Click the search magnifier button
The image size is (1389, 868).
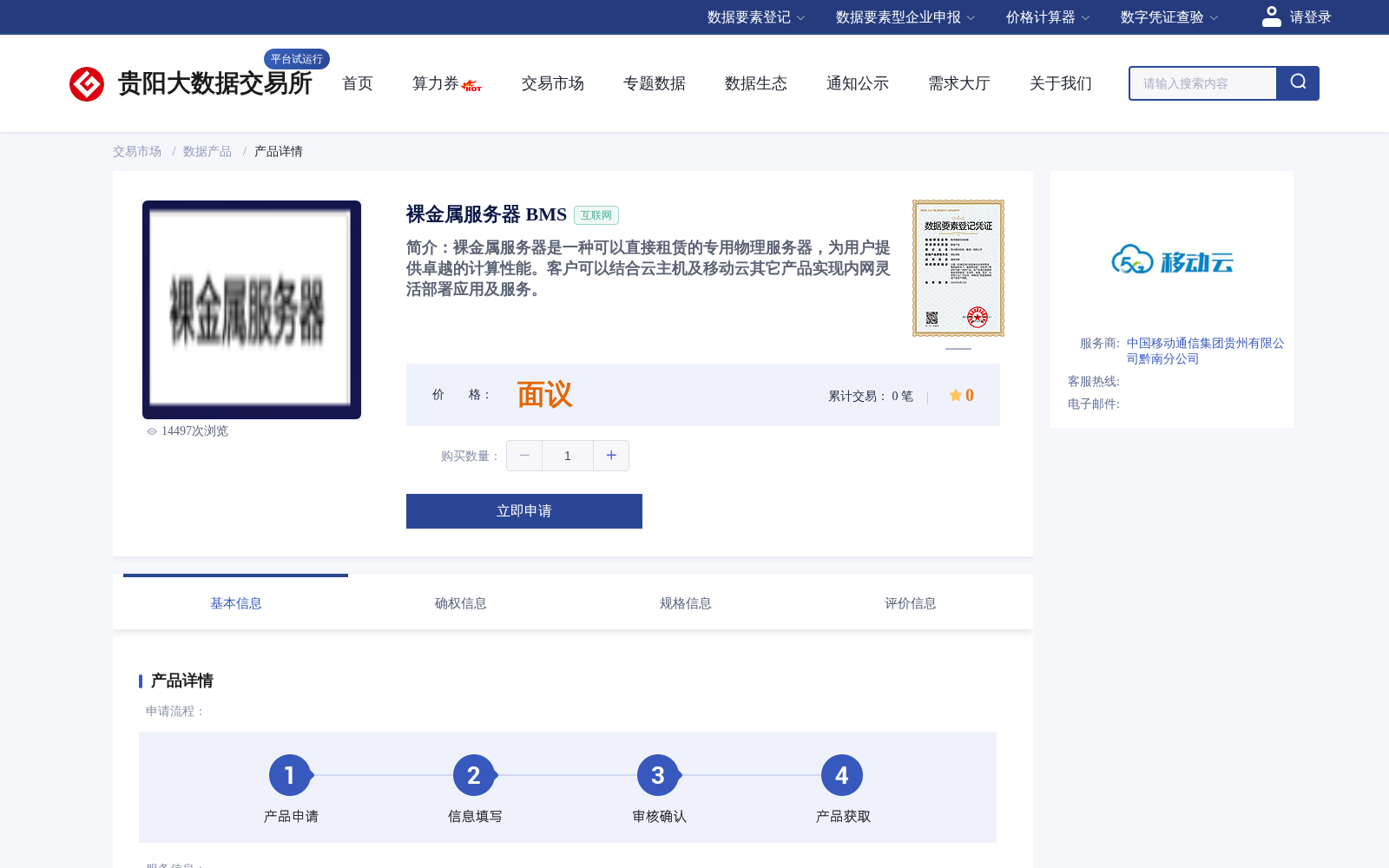(1298, 83)
